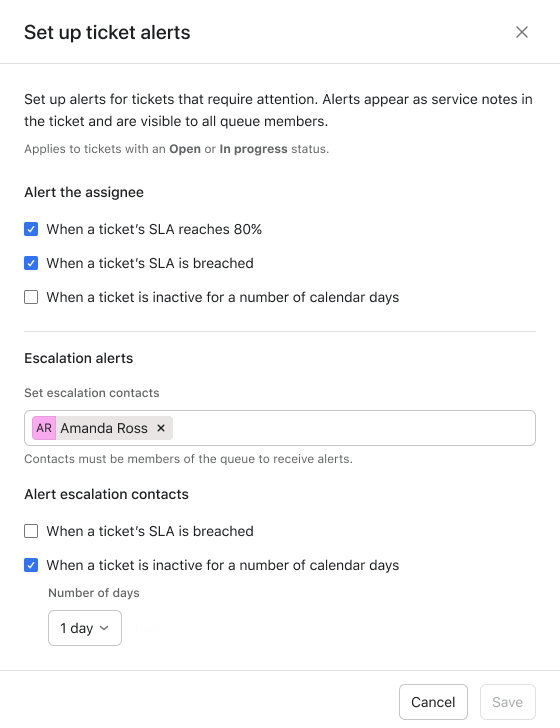Click the Cancel button
560x728 pixels.
click(433, 702)
